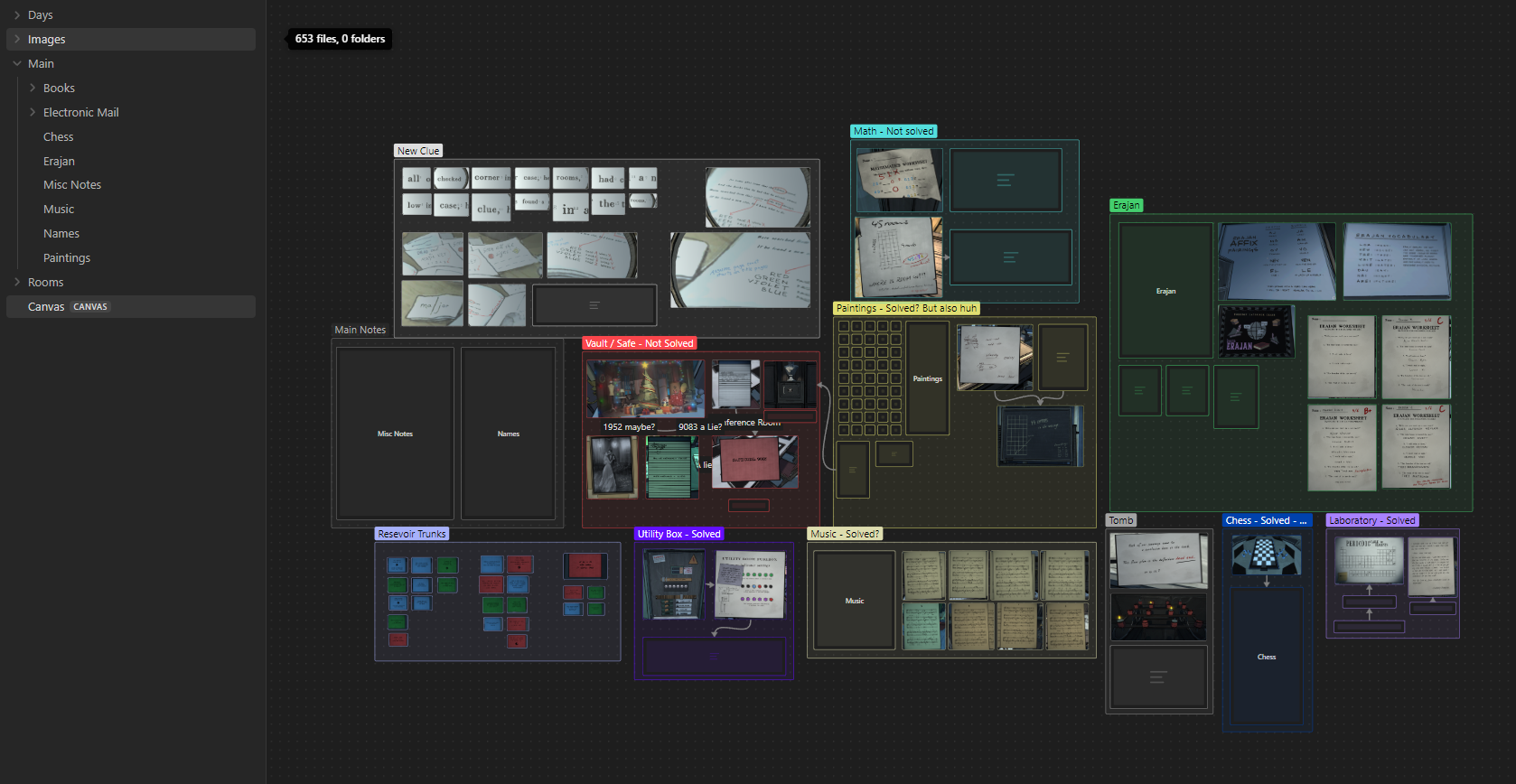Screen dimensions: 1516x784
Task: Open the Names note in sidebar
Action: [x=61, y=234]
